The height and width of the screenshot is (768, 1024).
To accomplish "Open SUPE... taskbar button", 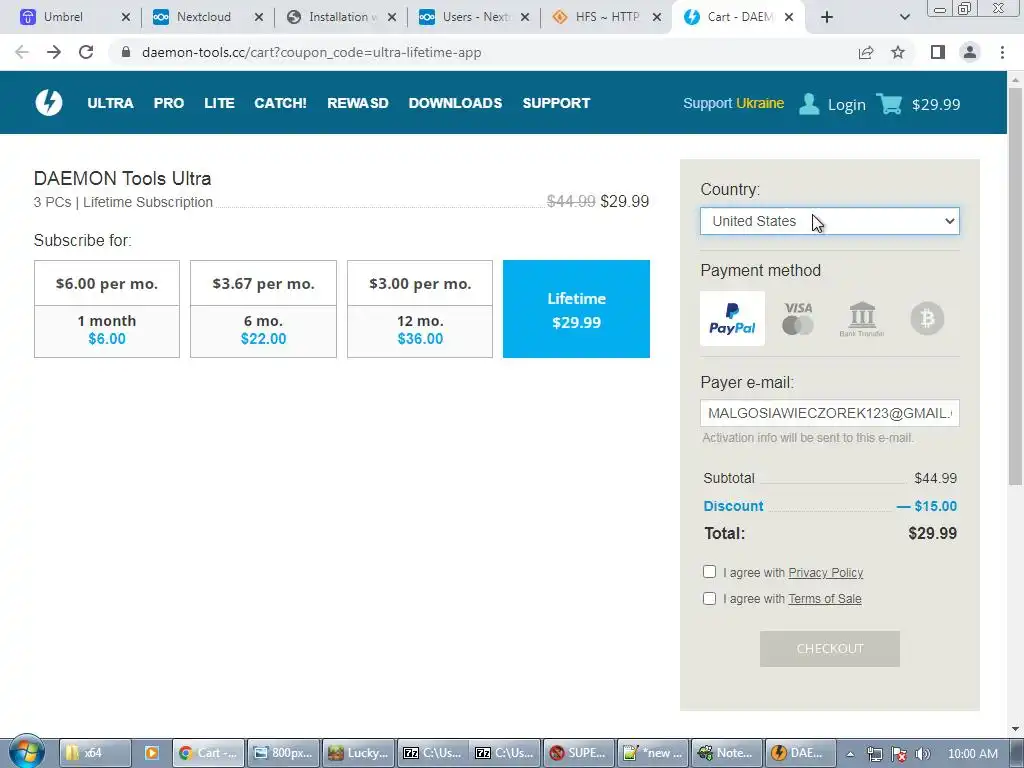I will [579, 753].
